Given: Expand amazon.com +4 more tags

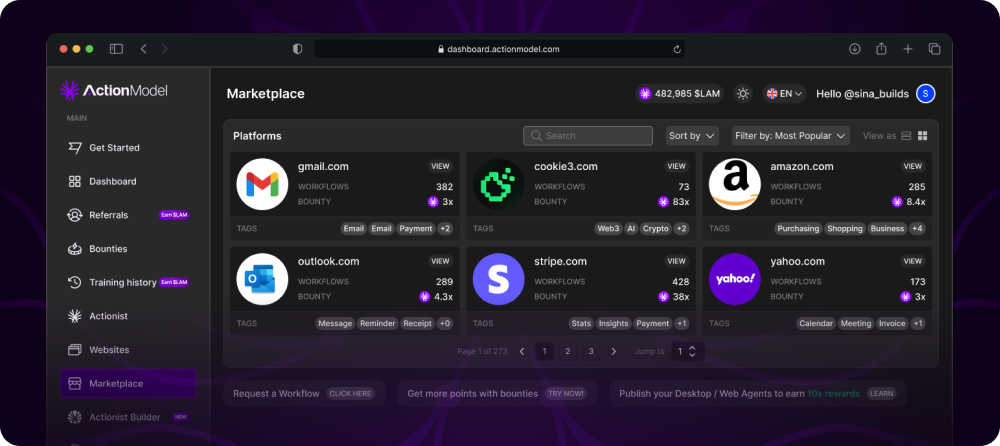Looking at the screenshot, I should coord(917,228).
